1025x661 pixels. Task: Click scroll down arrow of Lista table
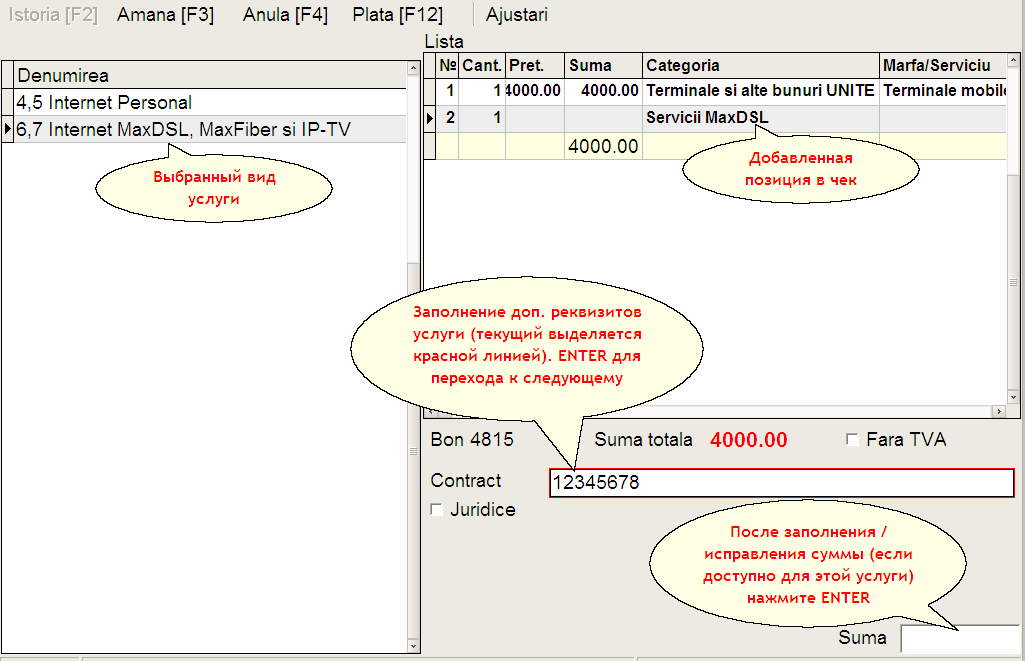pos(1013,397)
